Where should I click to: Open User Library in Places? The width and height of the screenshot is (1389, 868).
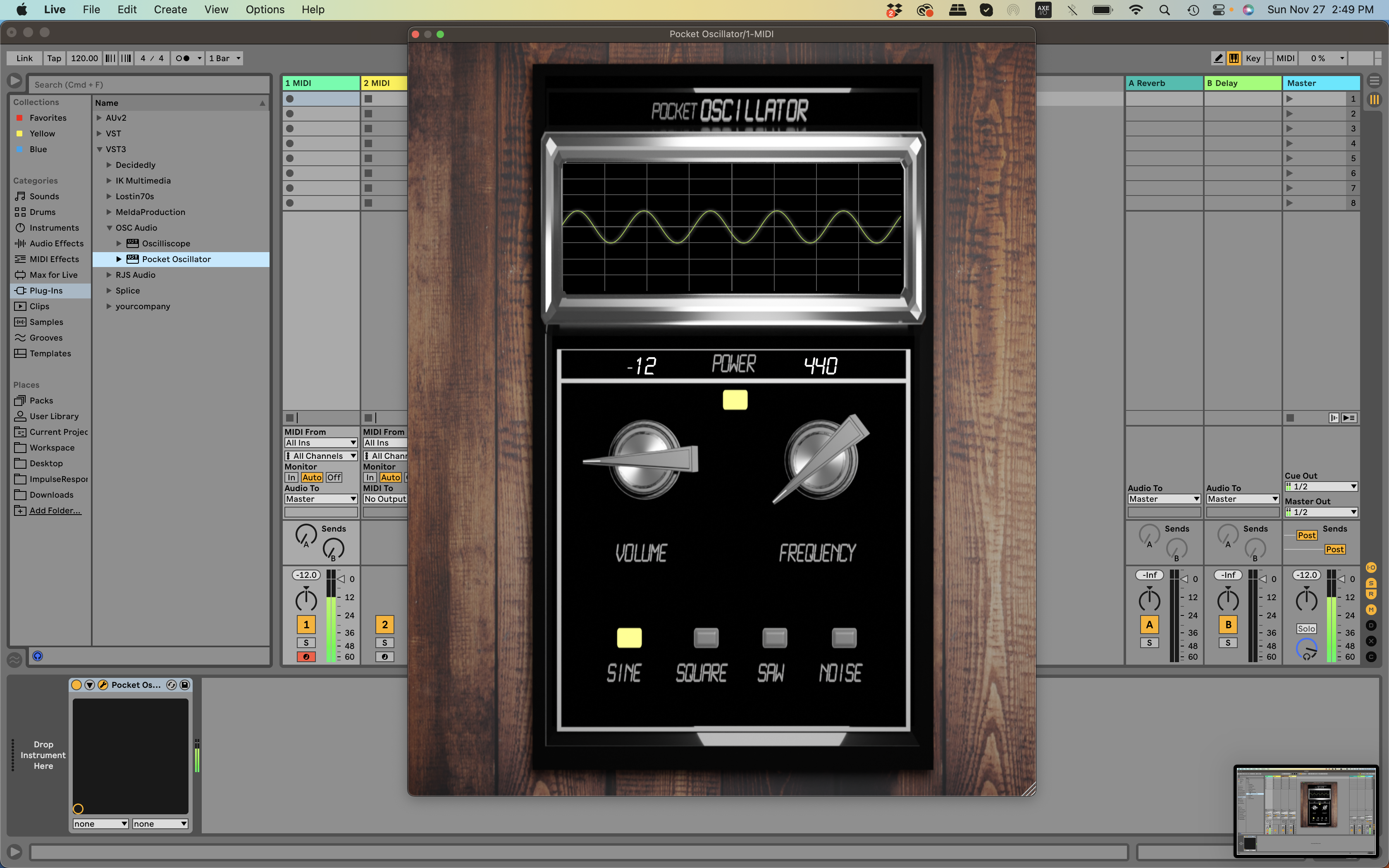coord(54,416)
